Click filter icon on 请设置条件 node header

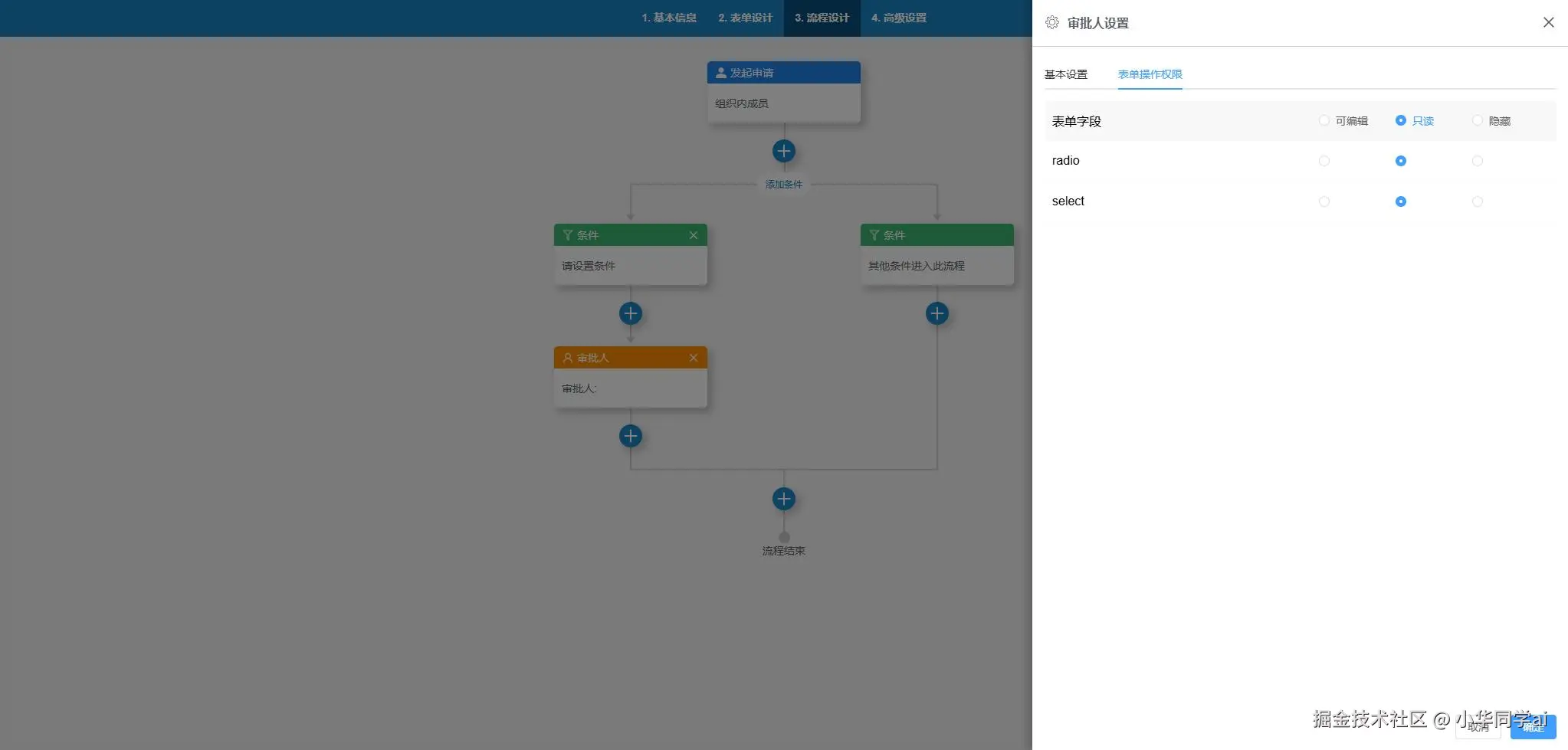coord(567,235)
